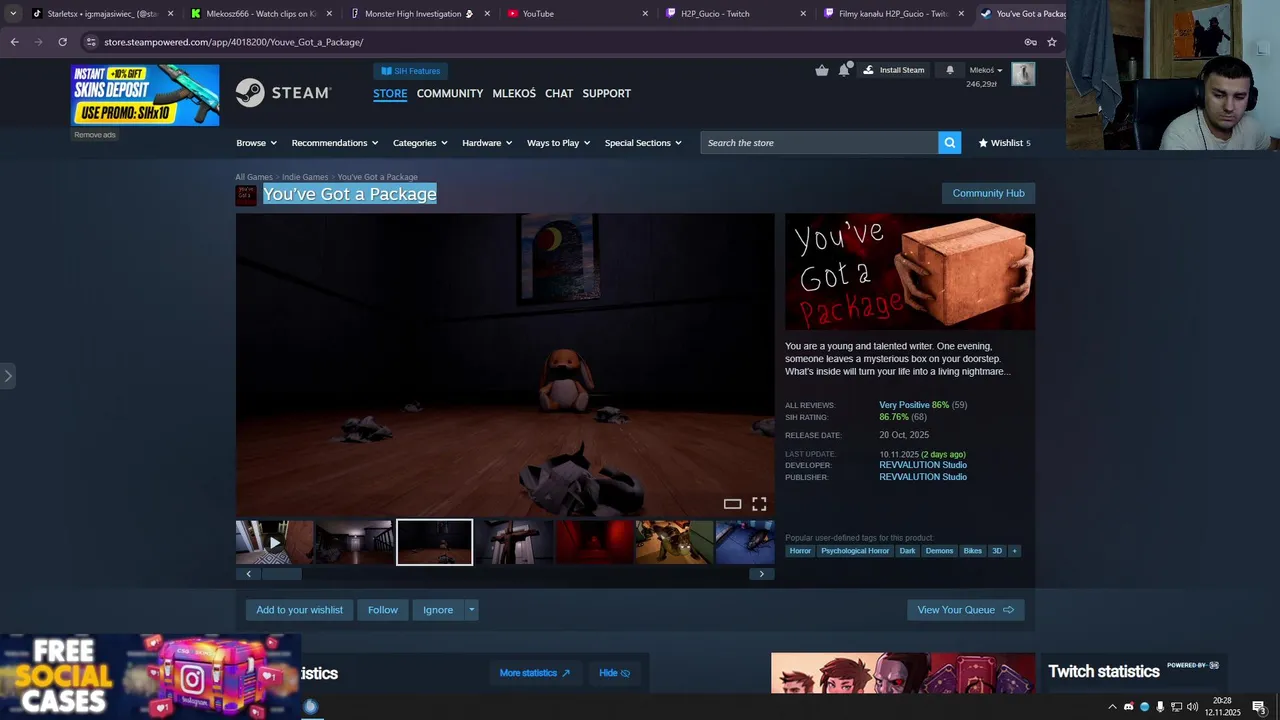Screen dimensions: 1280x720
Task: Open the Indie Games breadcrumb
Action: click(305, 177)
